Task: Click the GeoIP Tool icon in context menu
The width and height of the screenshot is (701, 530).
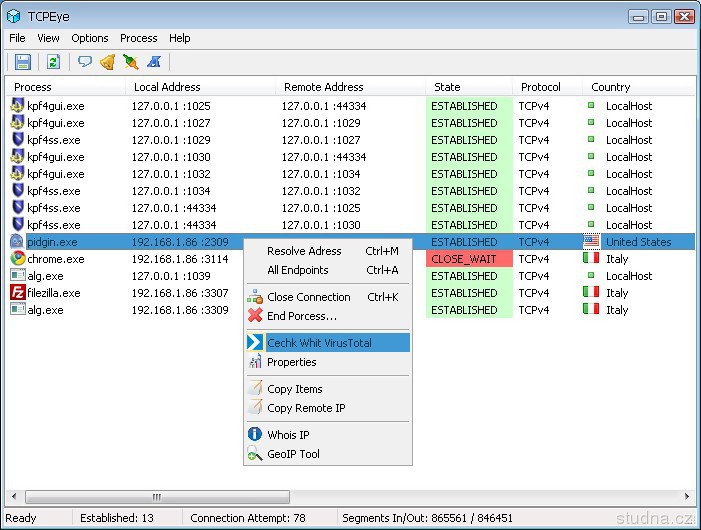Action: point(255,454)
